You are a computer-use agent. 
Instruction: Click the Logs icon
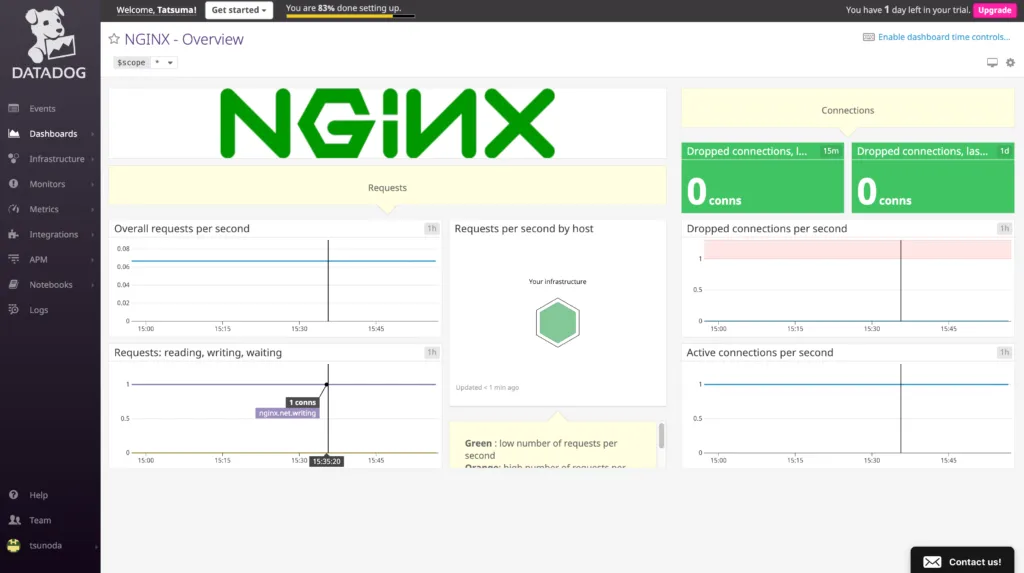click(x=14, y=310)
